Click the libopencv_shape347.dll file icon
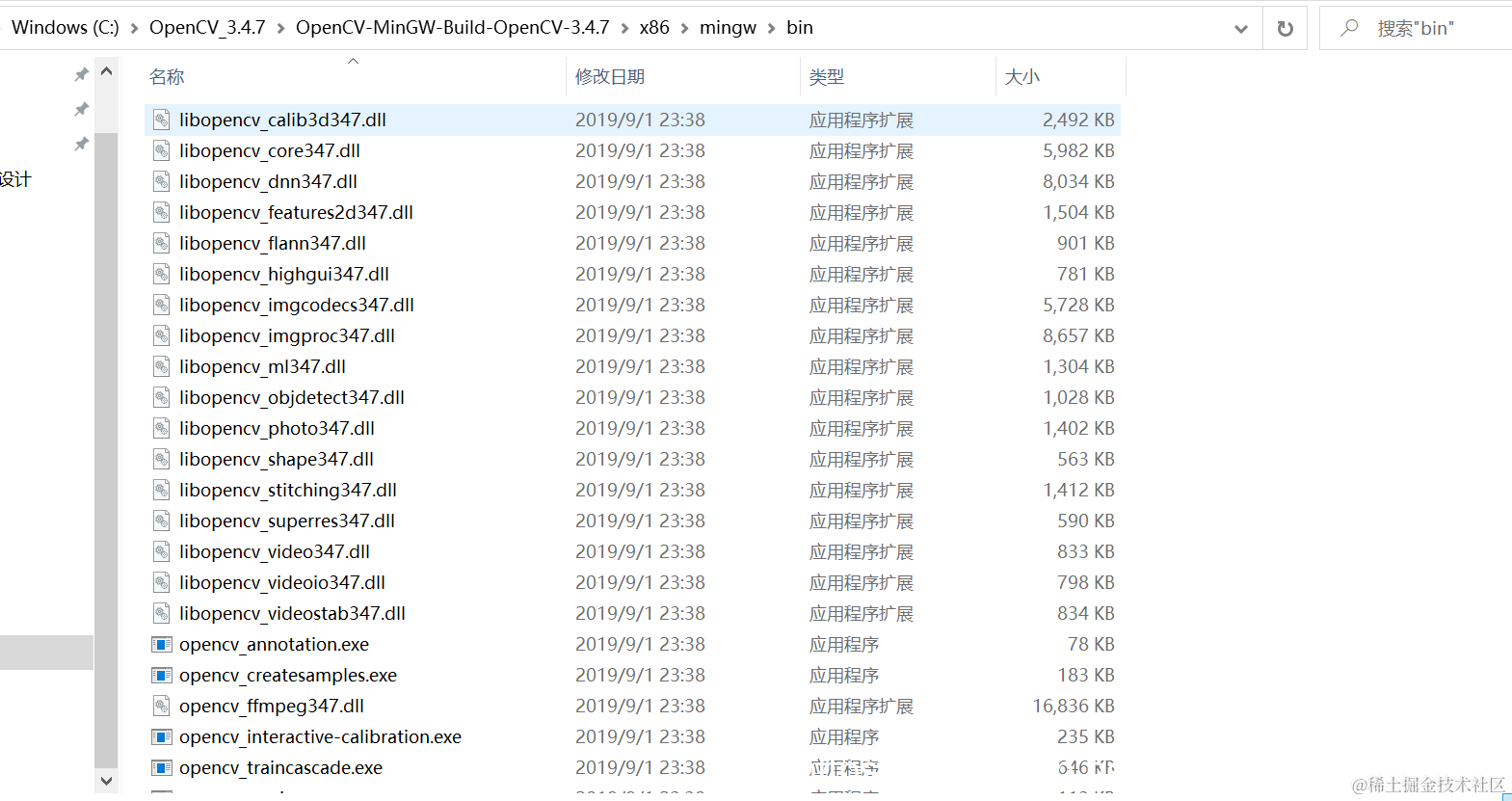This screenshot has height=801, width=1512. click(x=162, y=459)
